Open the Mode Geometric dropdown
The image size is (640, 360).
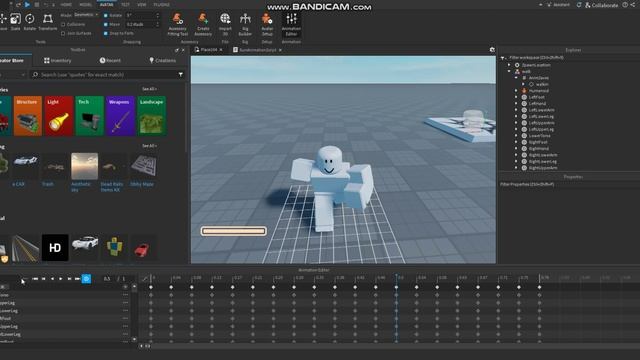click(x=86, y=15)
